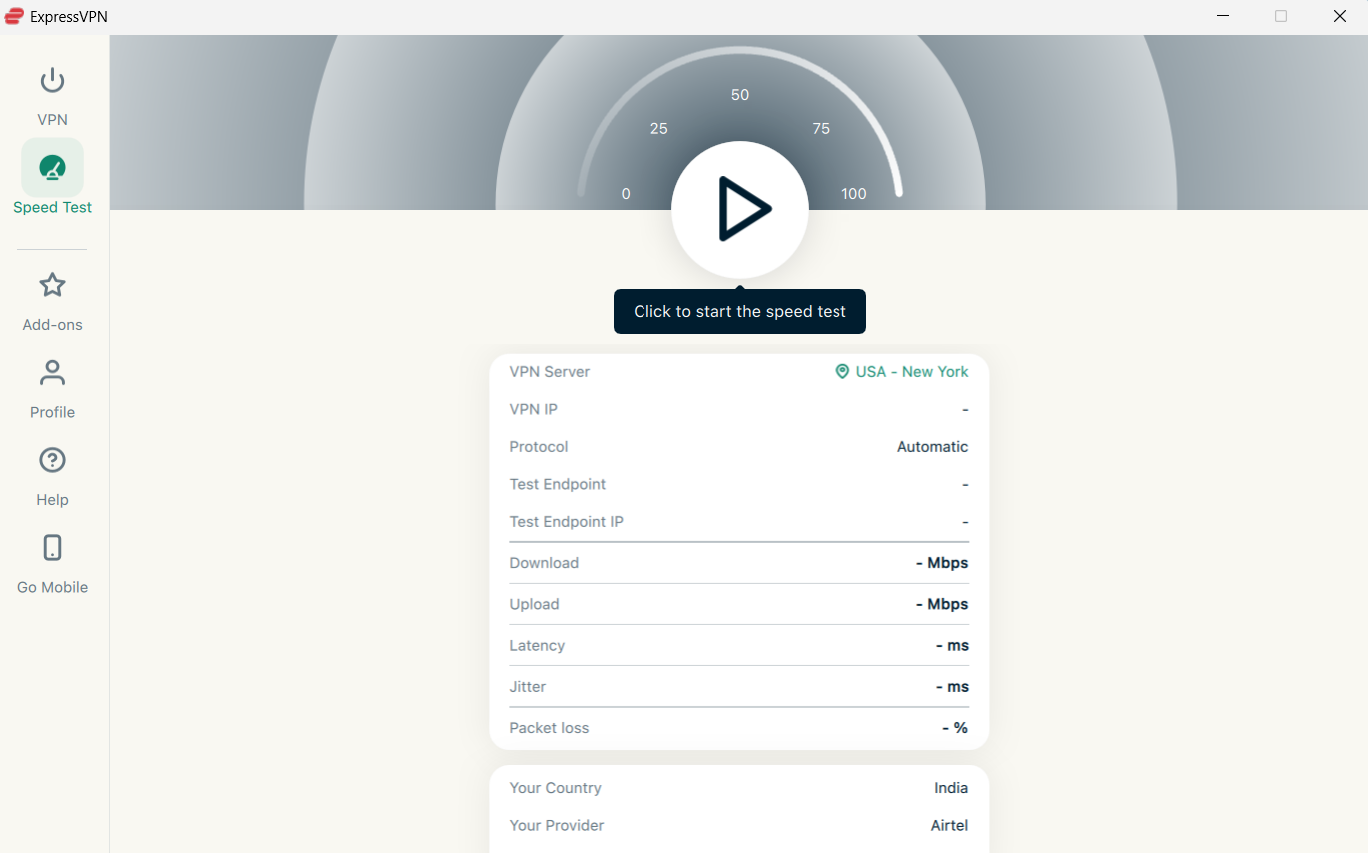Open Add-ons star icon
The width and height of the screenshot is (1368, 853).
pyautogui.click(x=52, y=285)
